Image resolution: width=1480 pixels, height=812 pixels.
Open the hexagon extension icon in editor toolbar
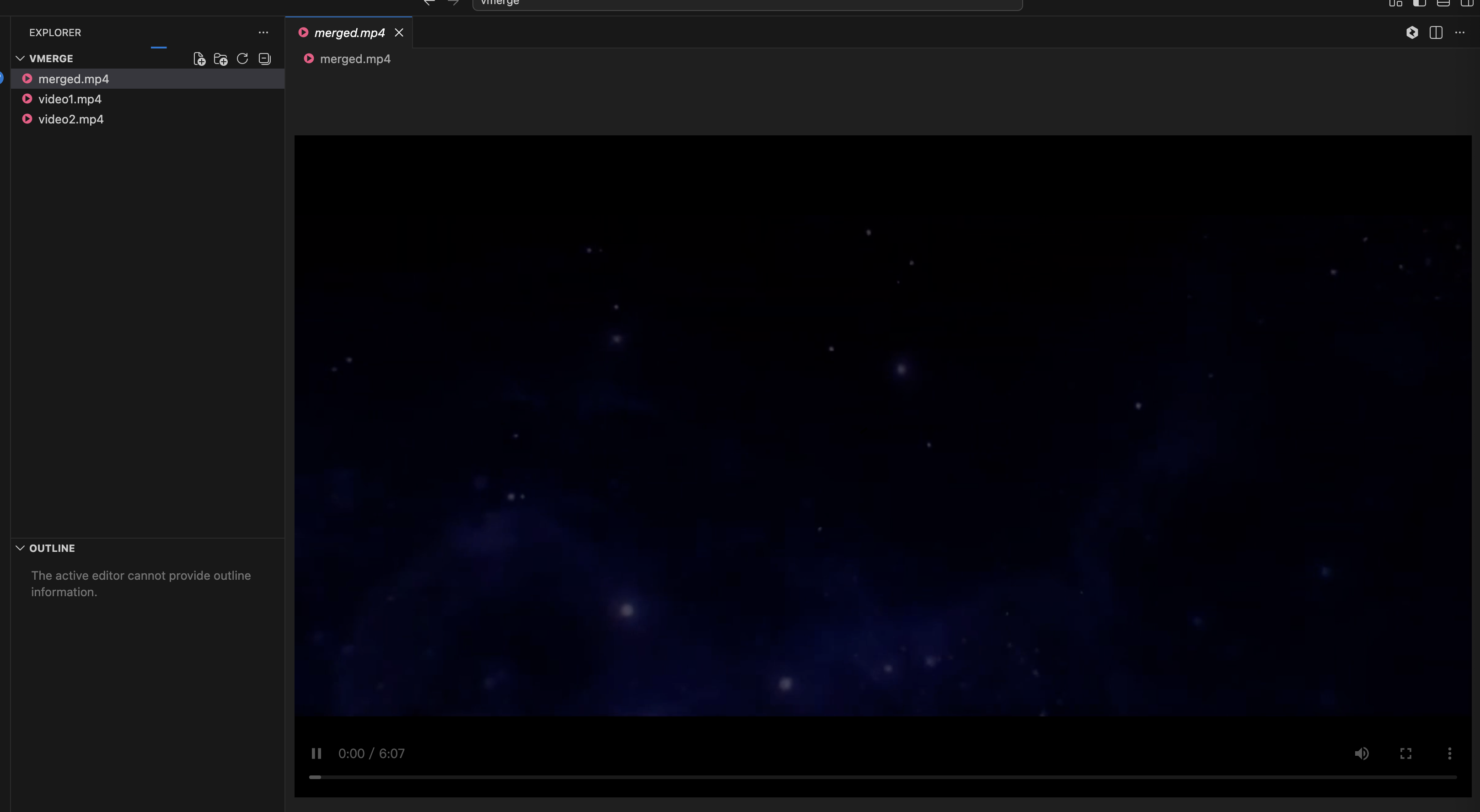[1412, 32]
